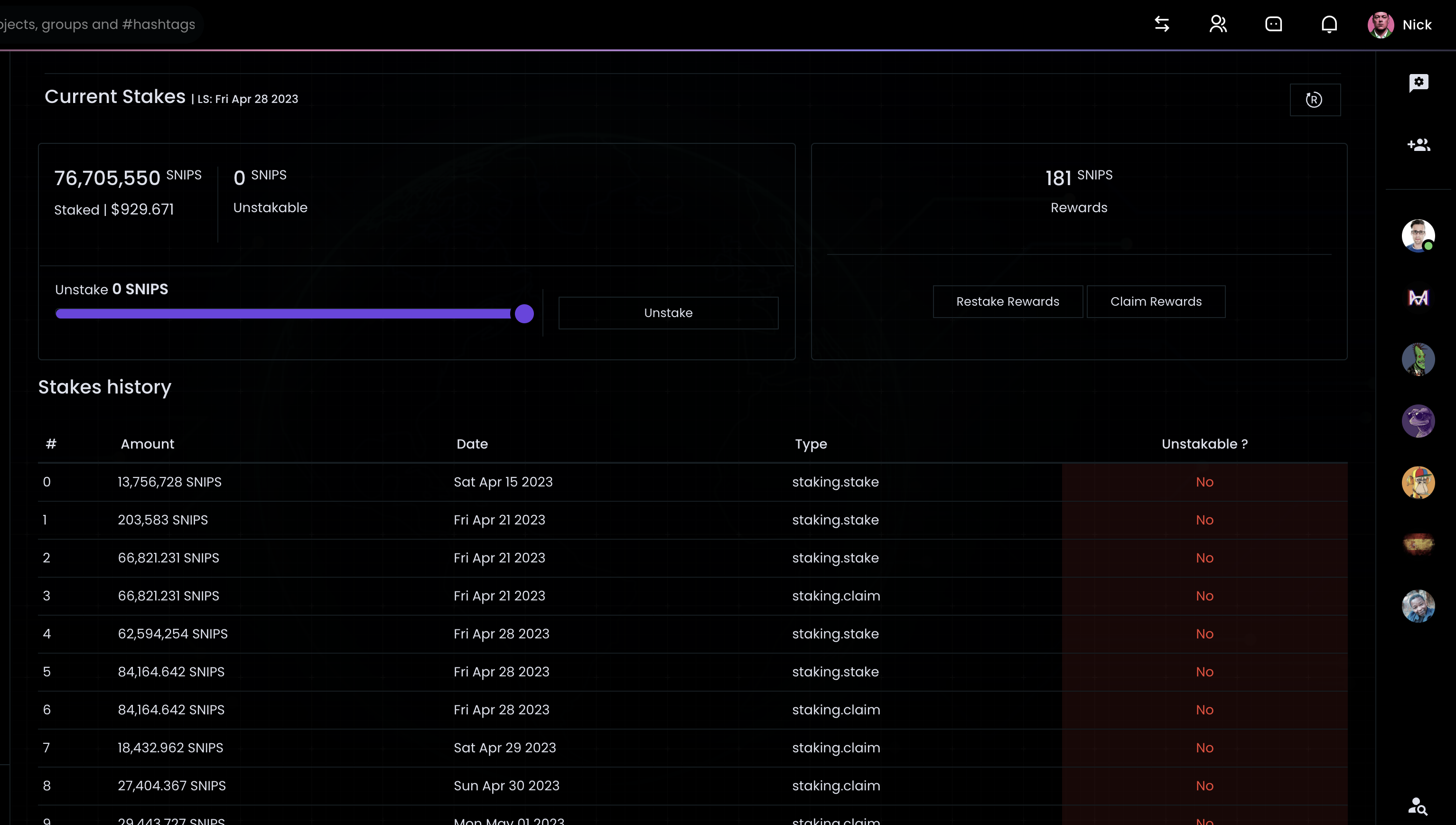This screenshot has height=825, width=1456.
Task: Open the notifications bell
Action: tap(1329, 24)
